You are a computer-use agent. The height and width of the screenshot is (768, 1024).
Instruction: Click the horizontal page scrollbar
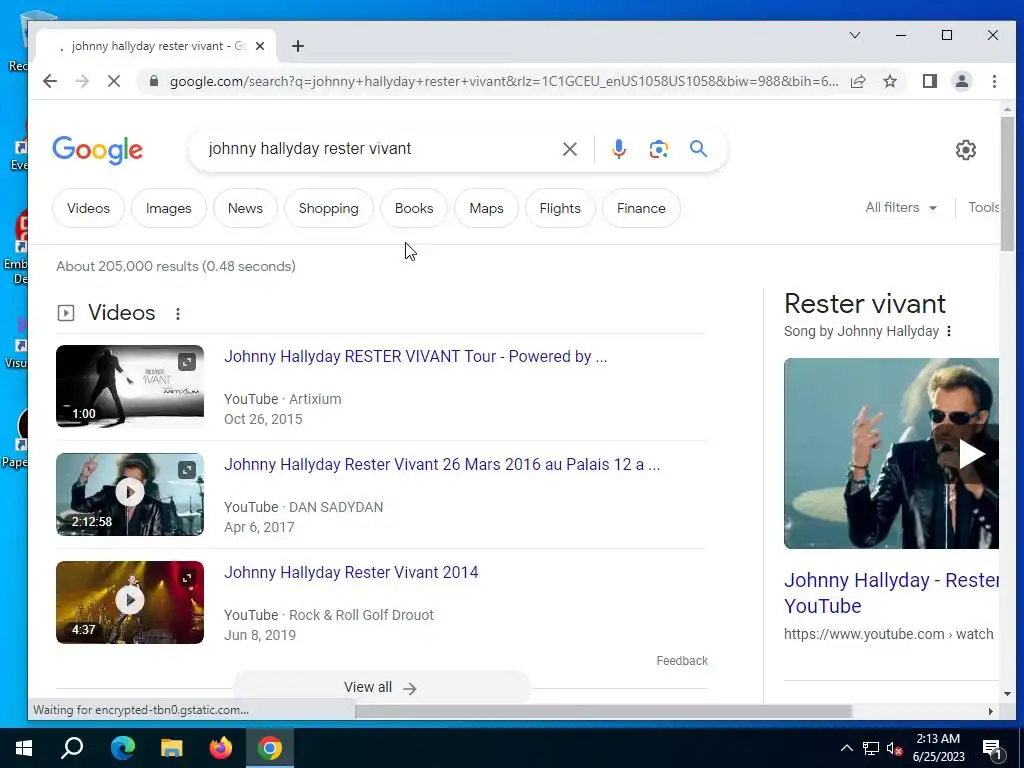coord(603,711)
